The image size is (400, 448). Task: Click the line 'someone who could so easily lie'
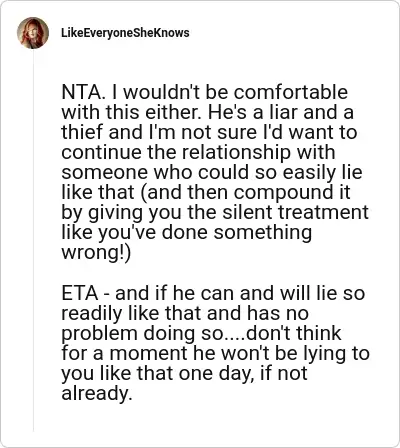(212, 172)
